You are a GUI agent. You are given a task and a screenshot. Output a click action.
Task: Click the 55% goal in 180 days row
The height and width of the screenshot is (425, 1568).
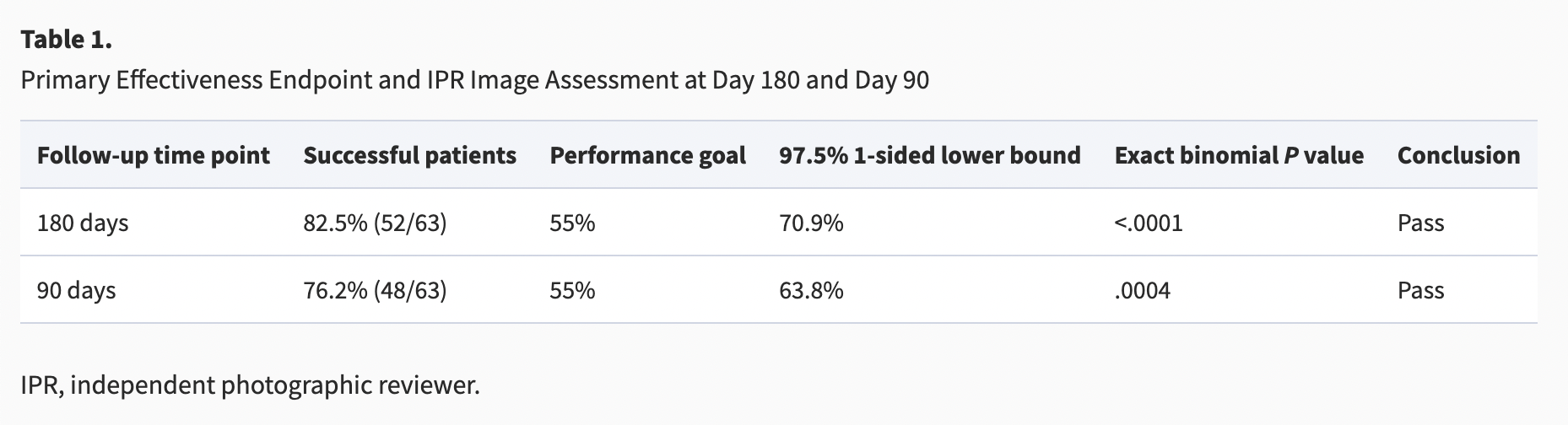click(572, 223)
